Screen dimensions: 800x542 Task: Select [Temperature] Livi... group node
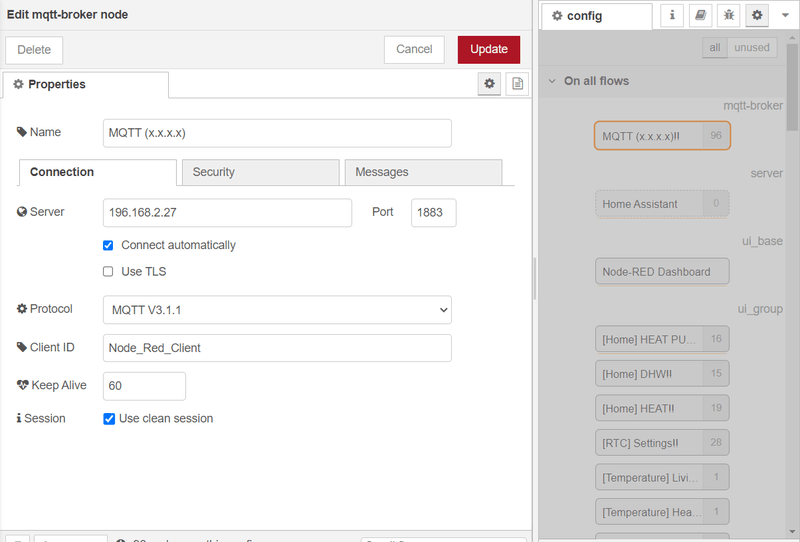[x=662, y=477]
